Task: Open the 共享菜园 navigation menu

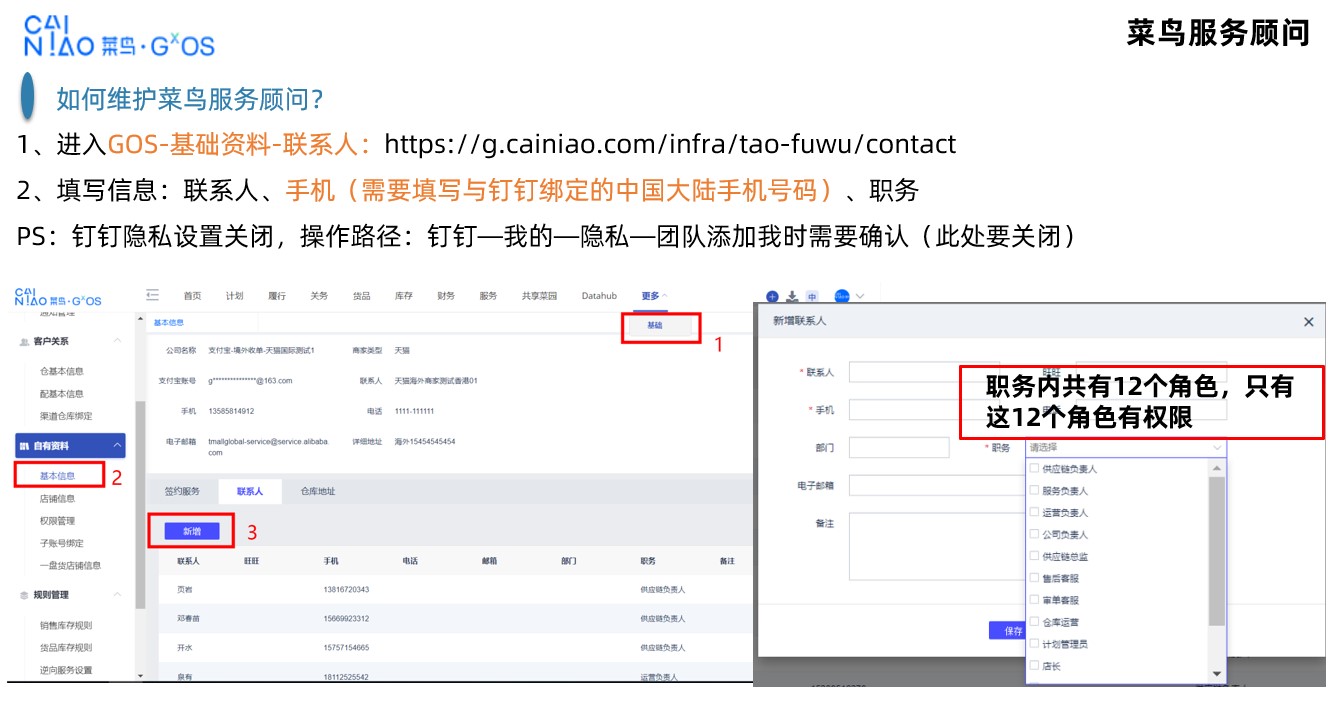Action: point(539,296)
